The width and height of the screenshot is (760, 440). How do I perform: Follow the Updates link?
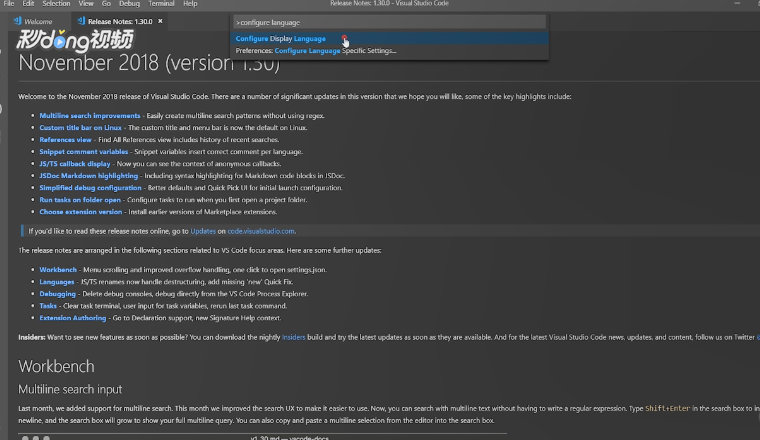click(203, 231)
